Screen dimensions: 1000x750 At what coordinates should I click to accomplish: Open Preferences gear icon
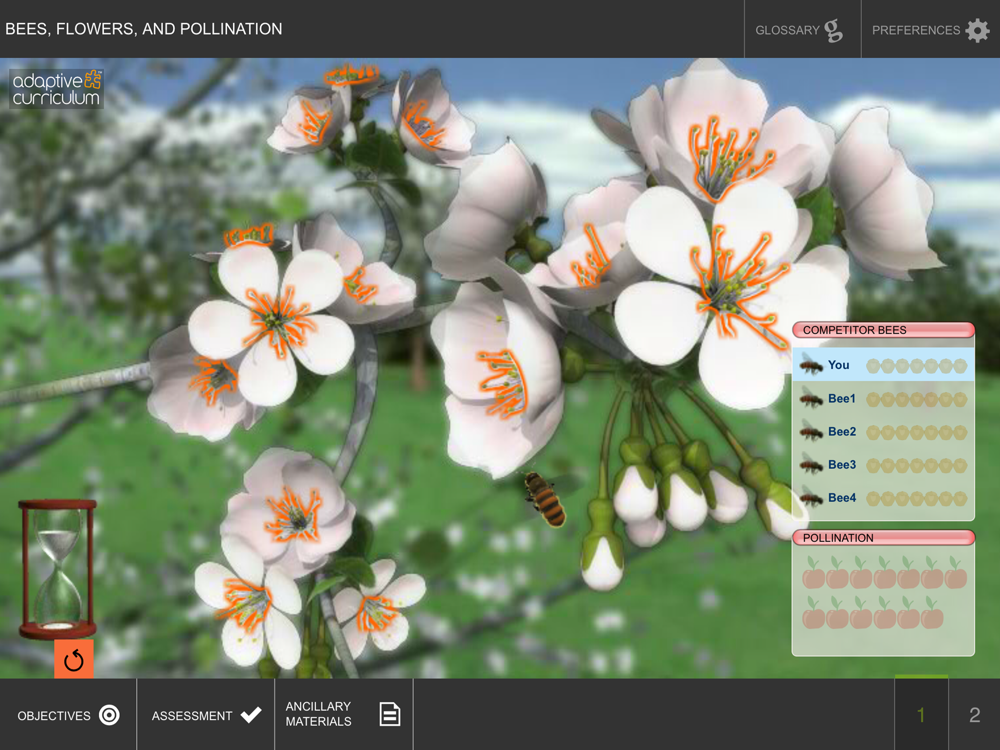(977, 30)
